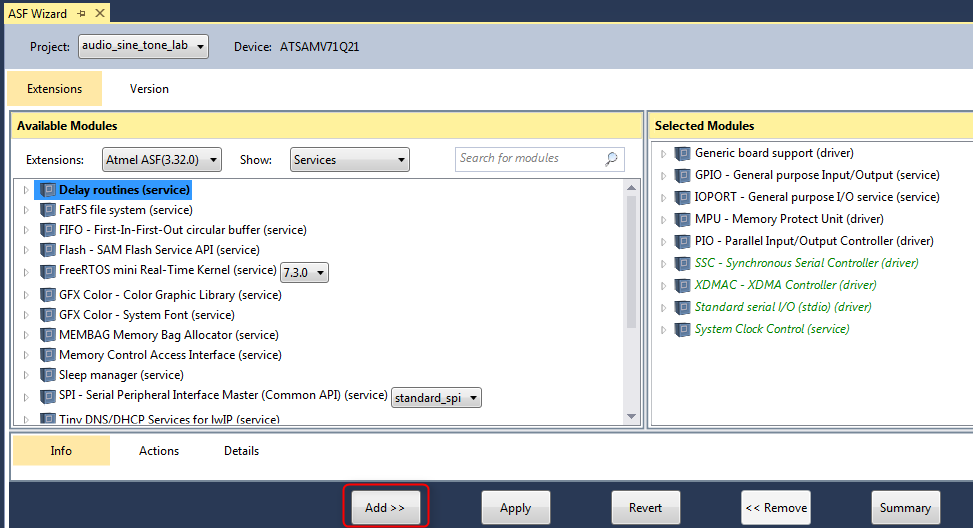Click the Search for modules field
The width and height of the screenshot is (973, 528).
click(530, 159)
